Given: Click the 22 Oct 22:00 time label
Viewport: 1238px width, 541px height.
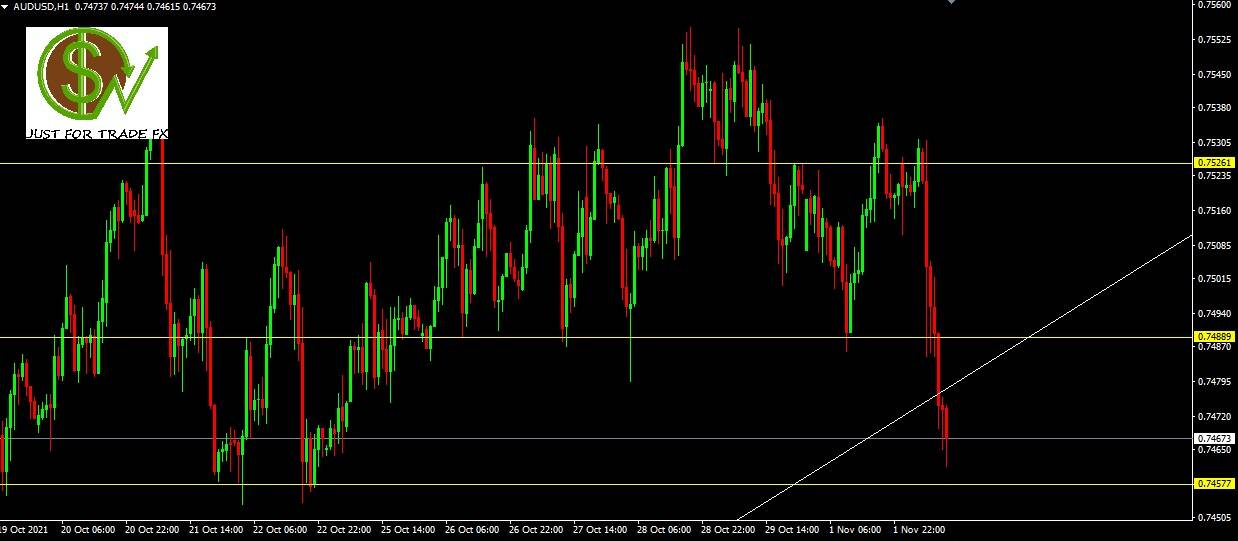Looking at the screenshot, I should click(x=344, y=529).
